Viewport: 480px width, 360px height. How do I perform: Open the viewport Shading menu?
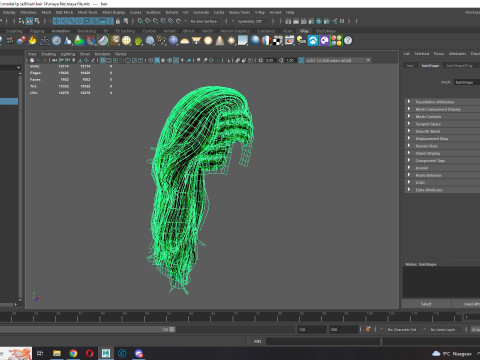(48, 54)
